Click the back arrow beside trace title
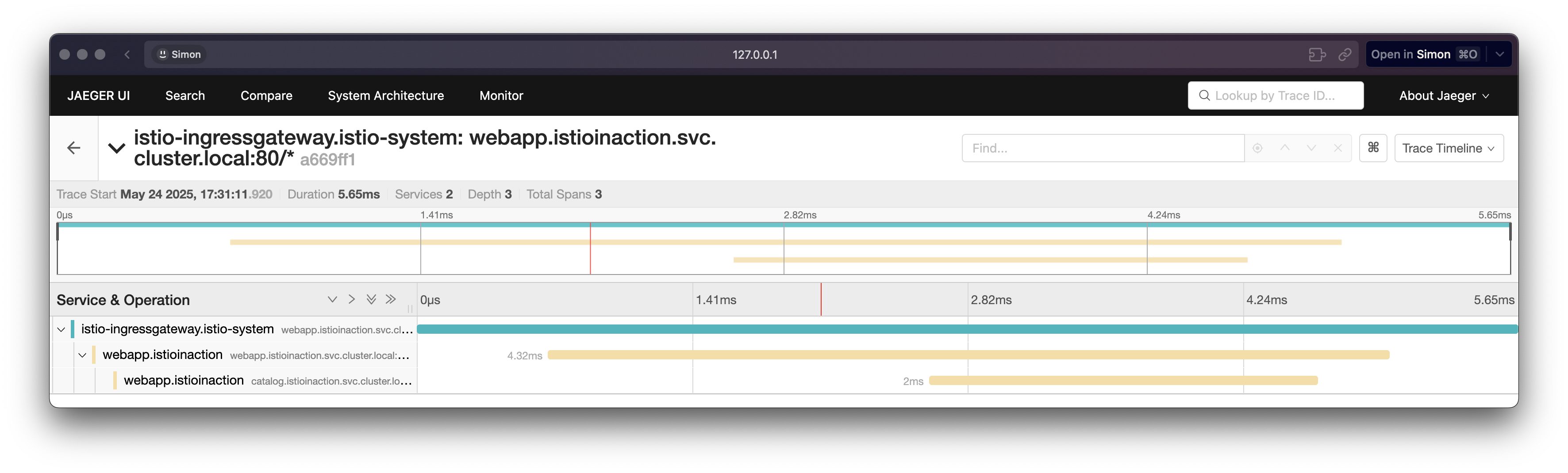 [73, 148]
